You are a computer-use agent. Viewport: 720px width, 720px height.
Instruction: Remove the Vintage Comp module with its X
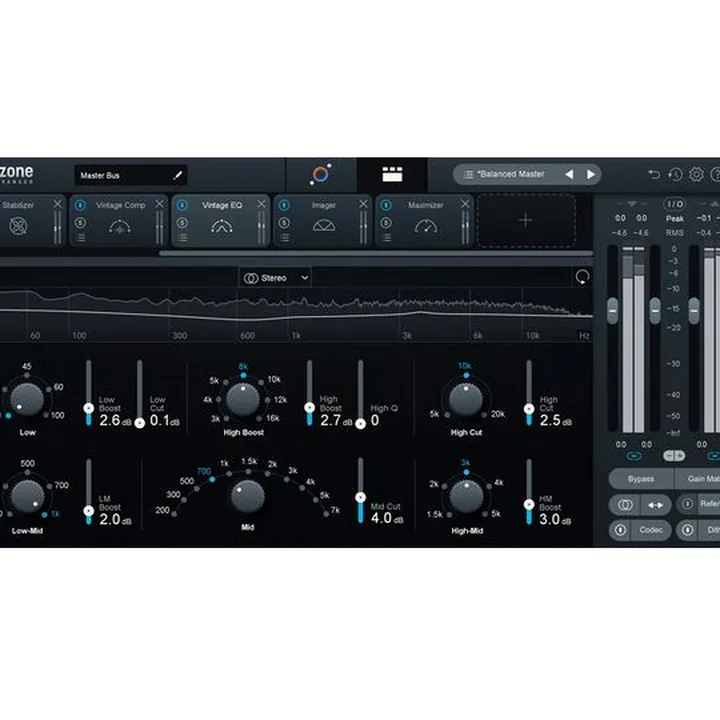(159, 204)
